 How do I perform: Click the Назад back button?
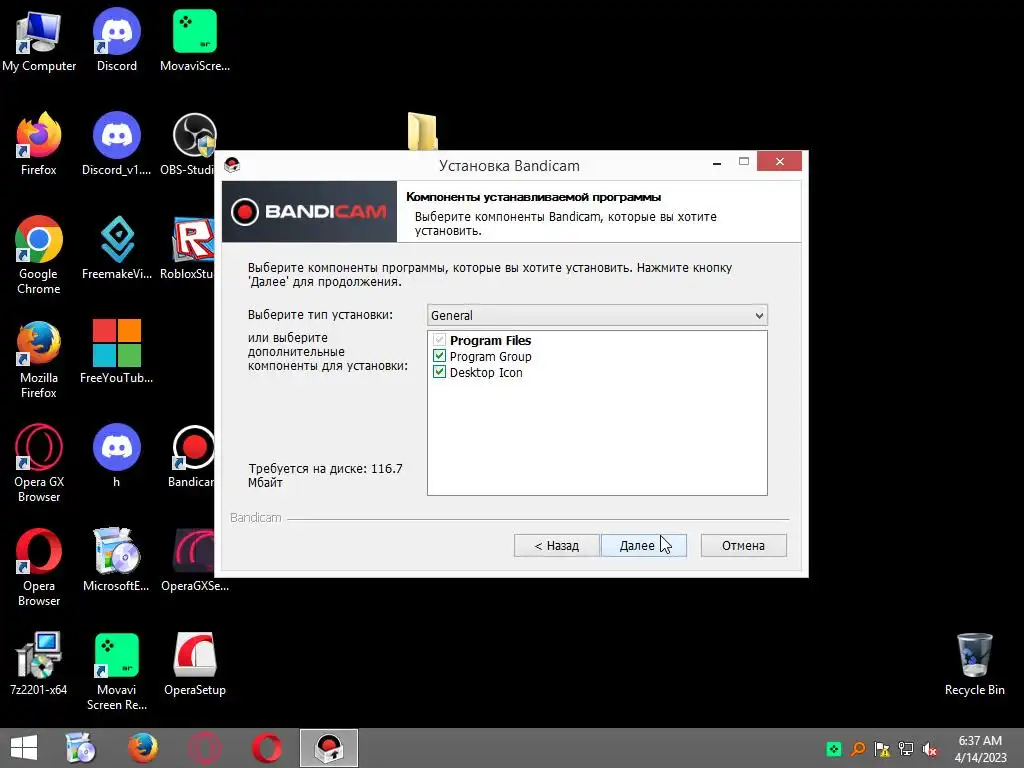(x=556, y=545)
